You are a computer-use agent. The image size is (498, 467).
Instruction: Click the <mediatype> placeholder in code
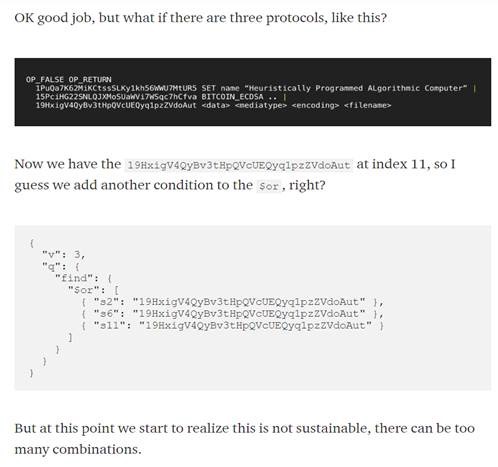coord(261,106)
